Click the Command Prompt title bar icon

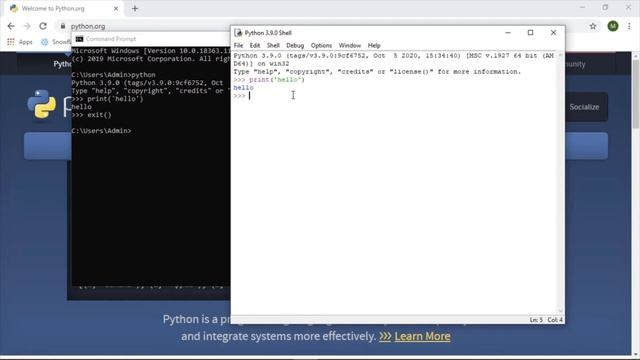[x=80, y=39]
